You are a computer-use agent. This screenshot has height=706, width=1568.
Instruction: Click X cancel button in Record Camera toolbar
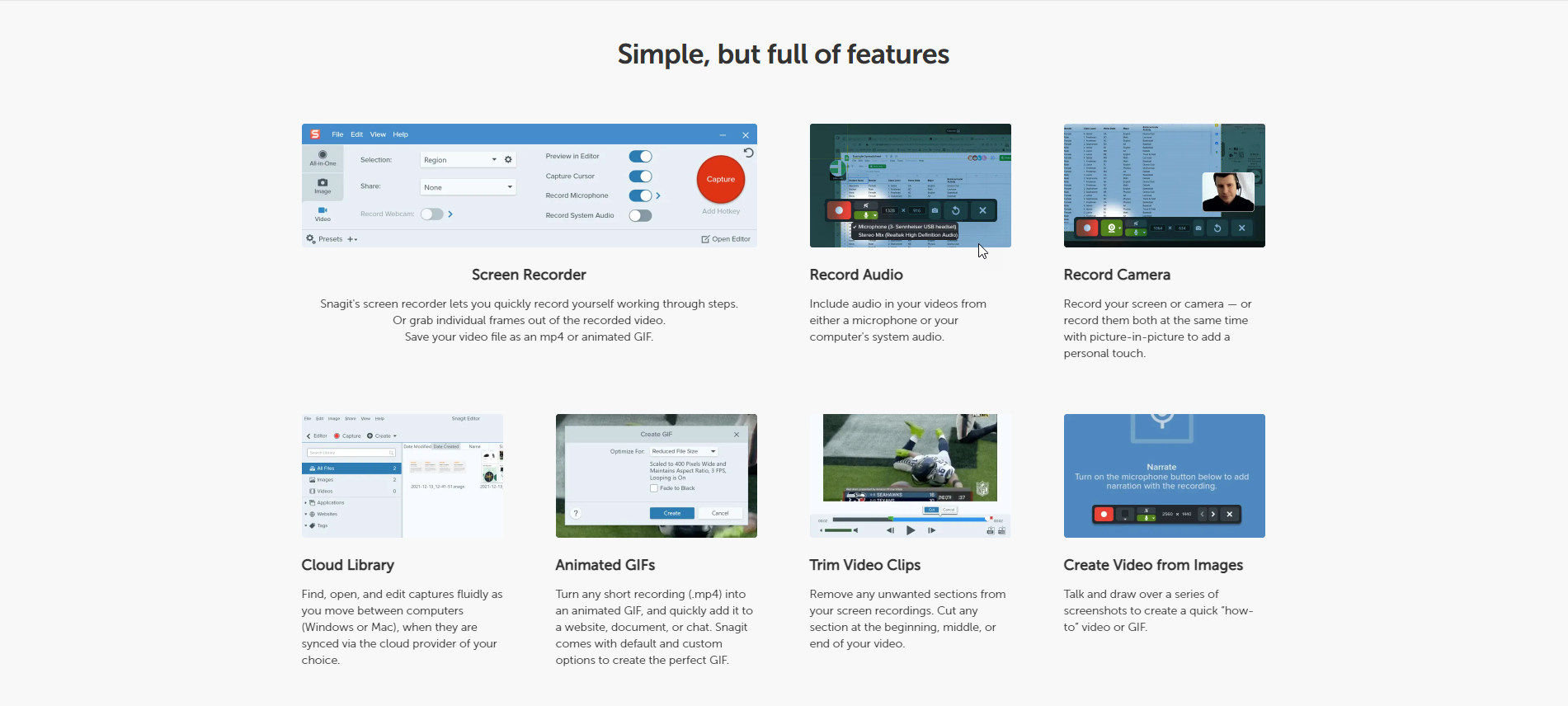point(1241,228)
